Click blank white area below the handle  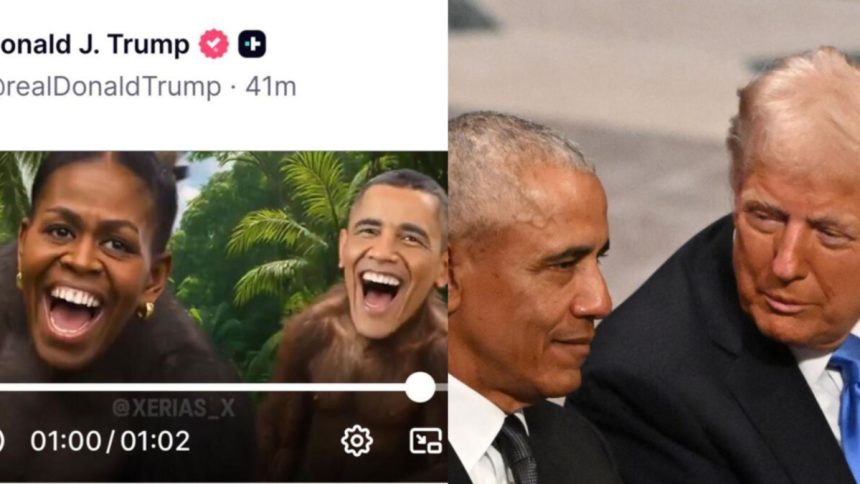[219, 126]
